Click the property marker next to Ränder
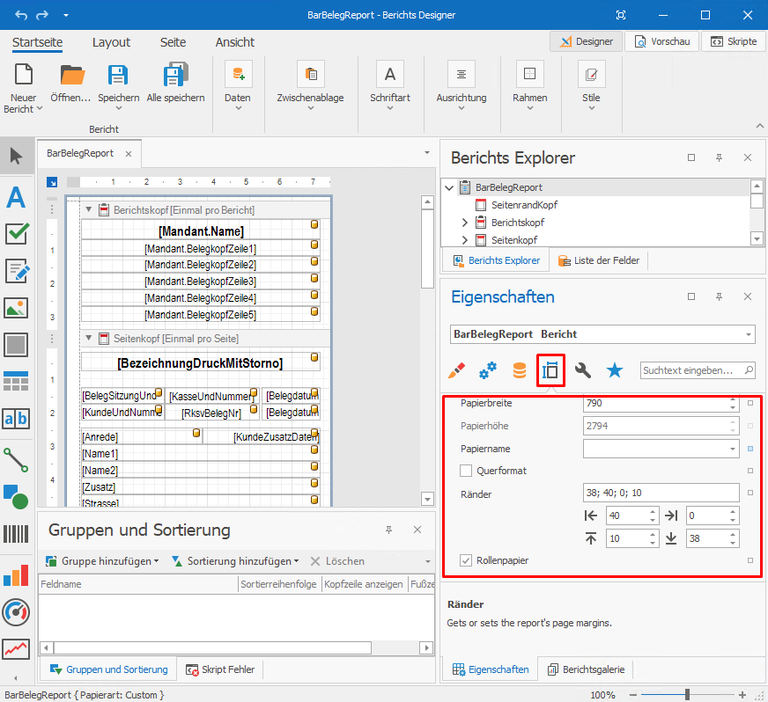768x702 pixels. (x=750, y=493)
